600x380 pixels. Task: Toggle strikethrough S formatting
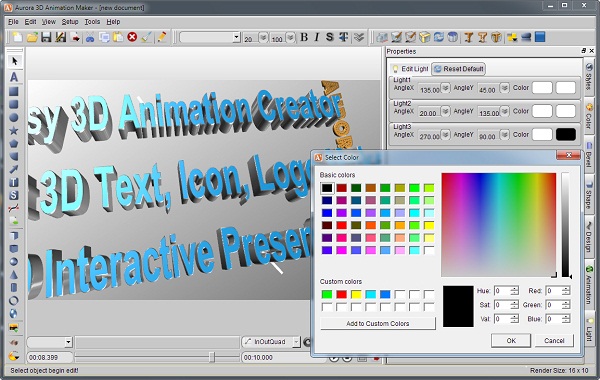pyautogui.click(x=329, y=37)
